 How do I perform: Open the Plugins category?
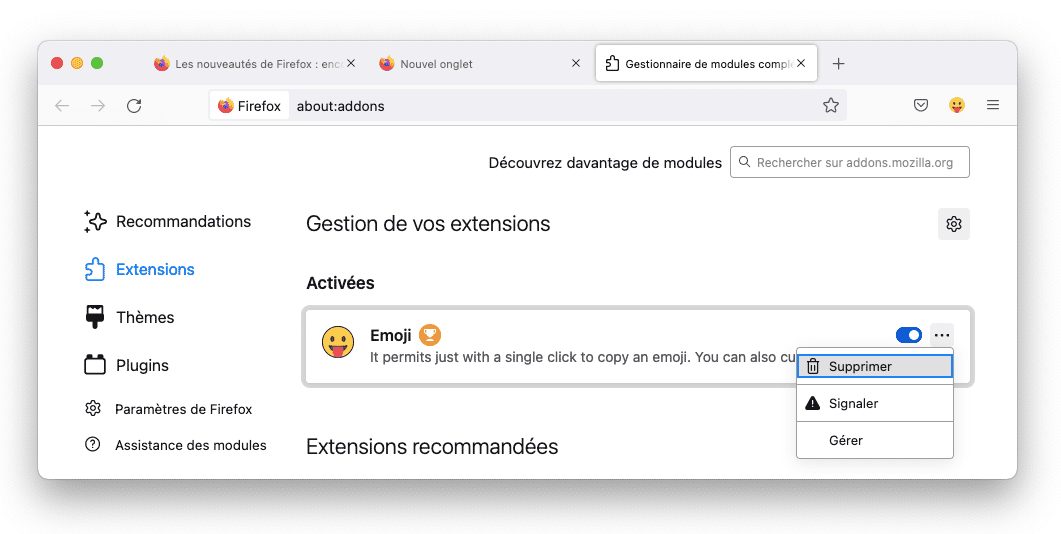coord(127,365)
